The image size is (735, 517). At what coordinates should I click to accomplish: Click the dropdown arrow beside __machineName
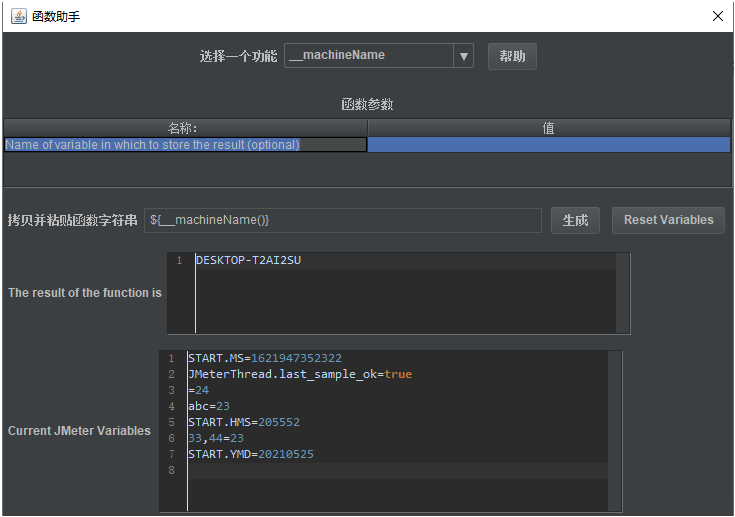(464, 56)
